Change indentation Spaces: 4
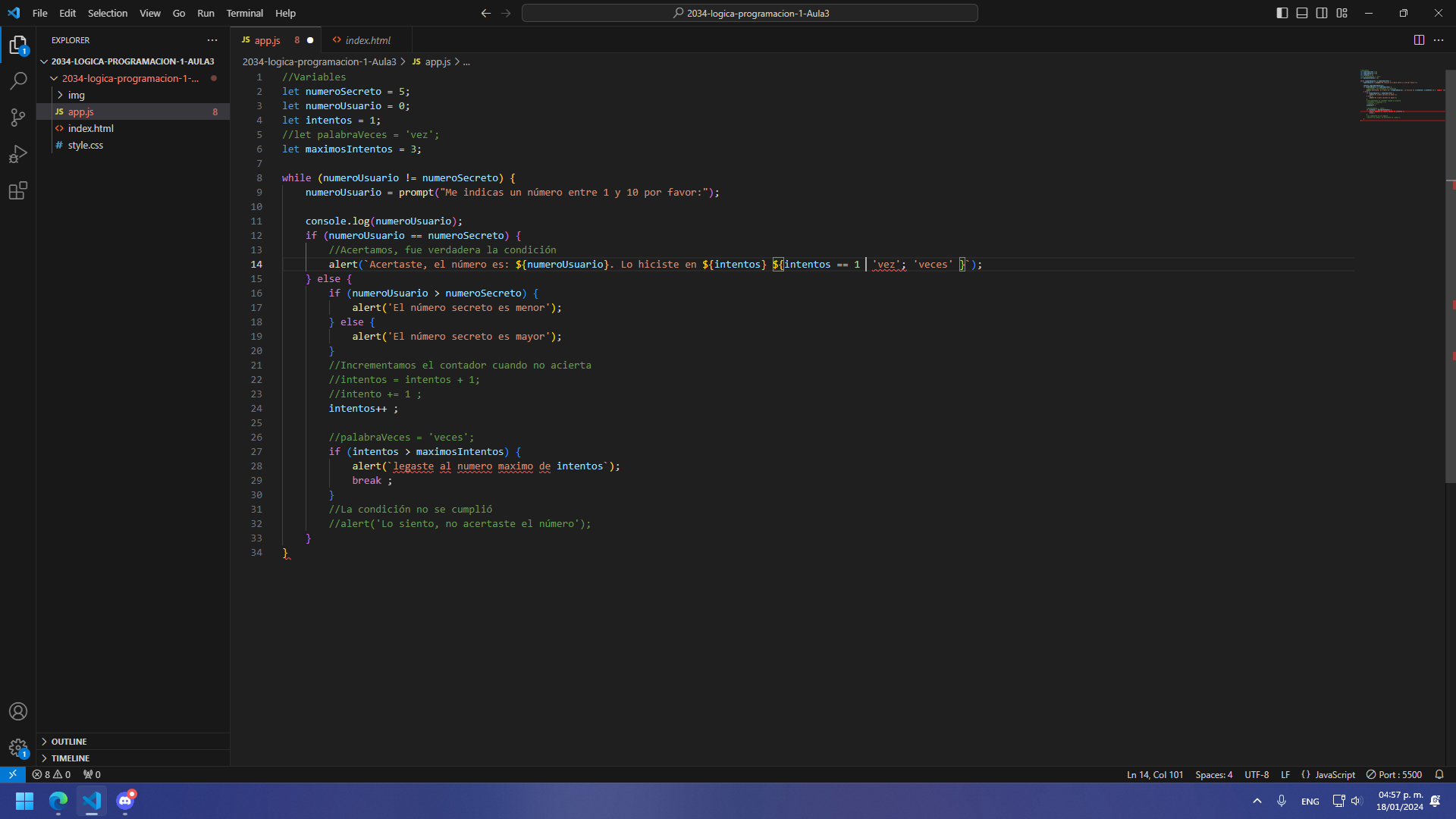 coord(1213,774)
